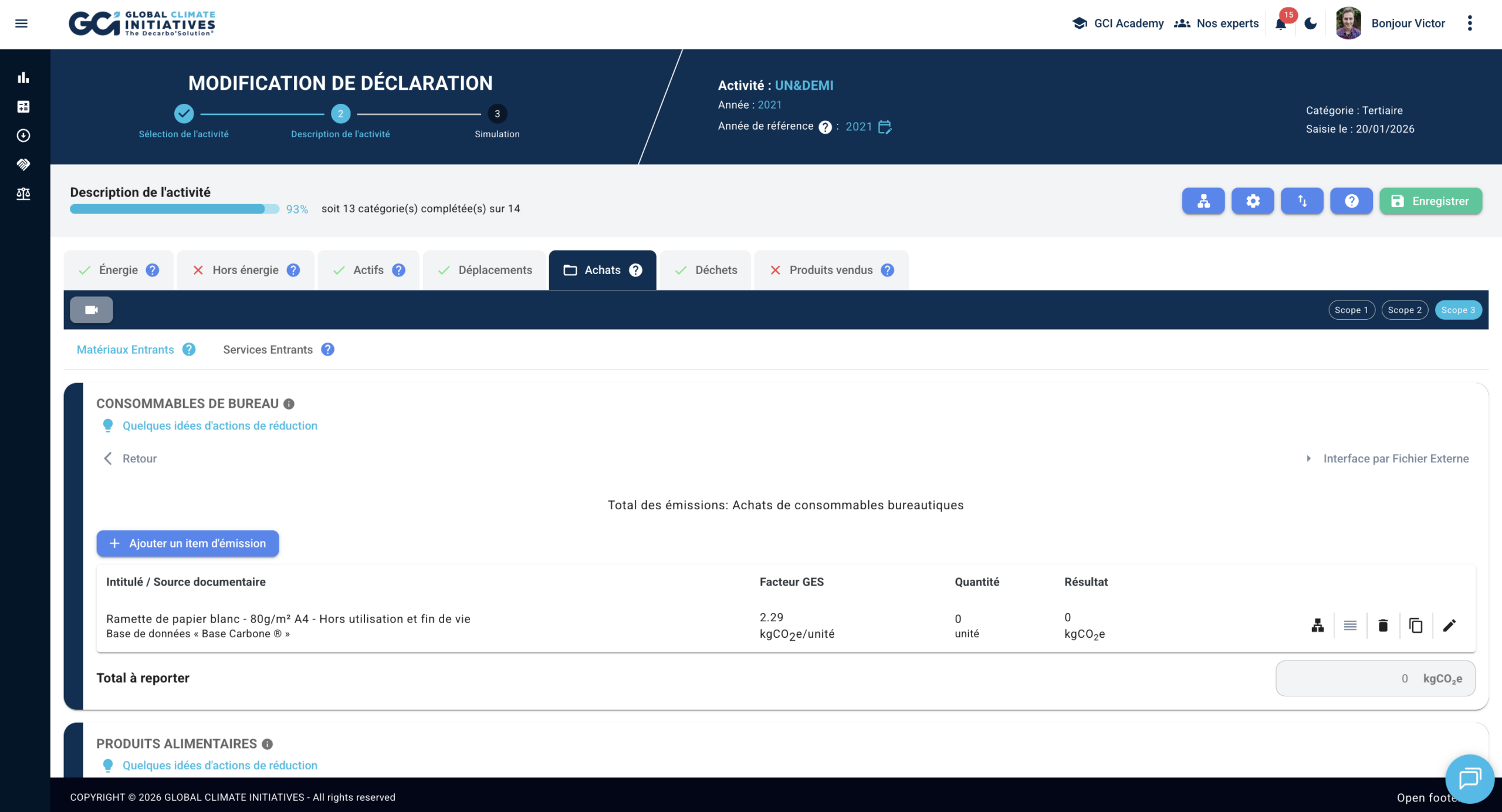Open Quelques idées d'actions link for Consommables
The width and height of the screenshot is (1502, 812).
tap(219, 426)
